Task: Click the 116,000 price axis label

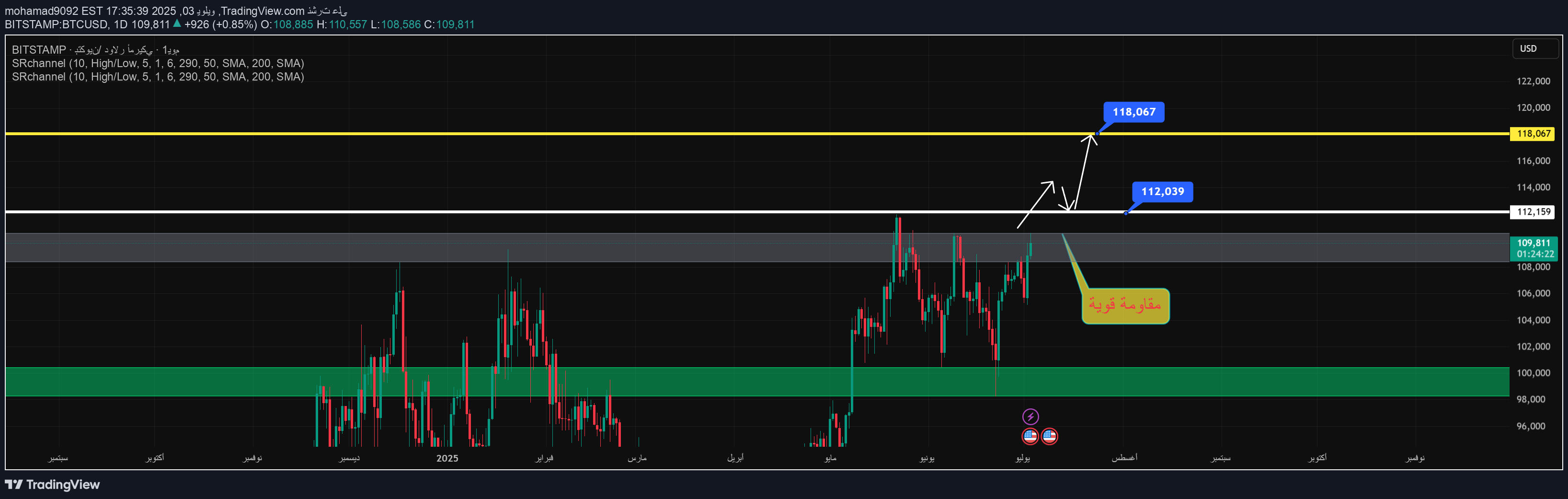Action: pyautogui.click(x=1534, y=161)
